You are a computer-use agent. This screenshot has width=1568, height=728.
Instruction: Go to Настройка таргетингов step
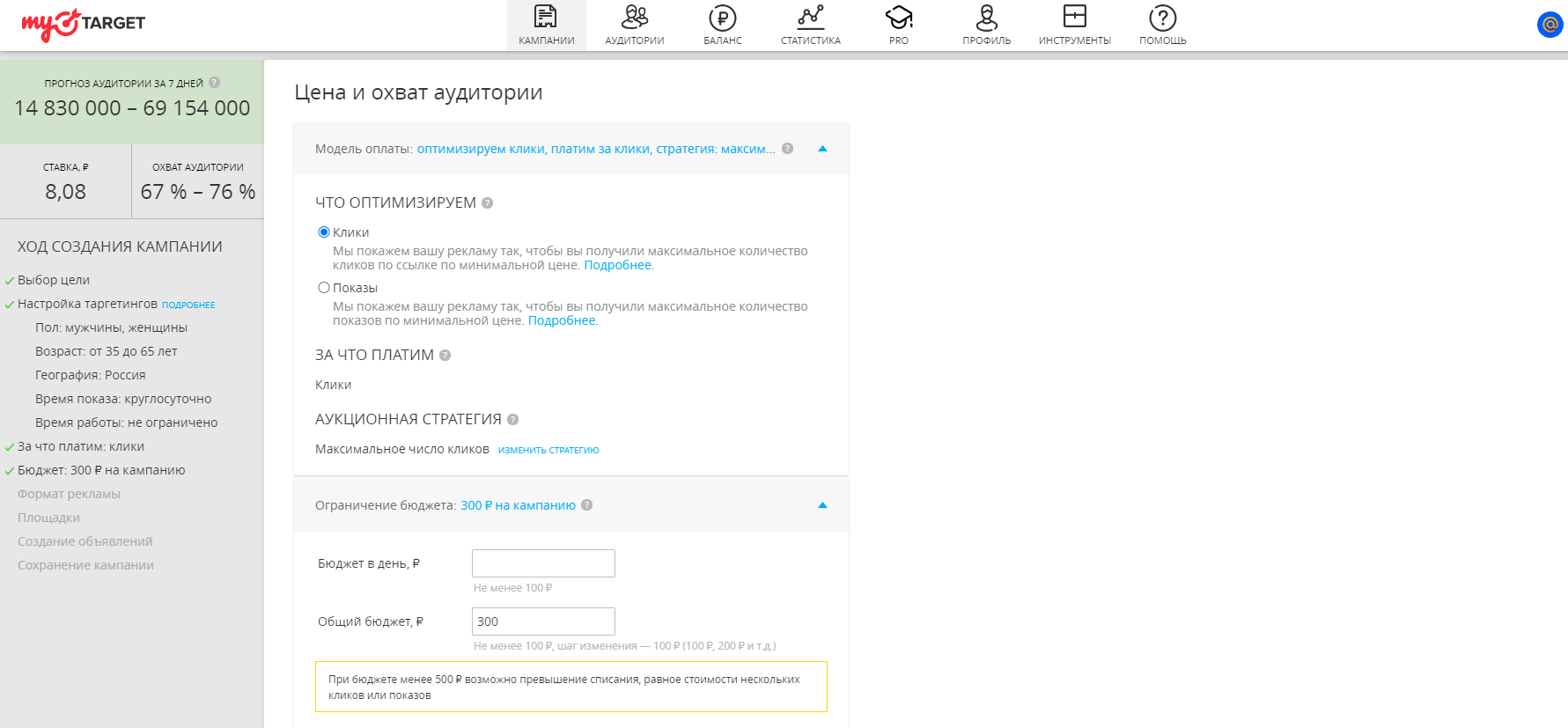[87, 304]
